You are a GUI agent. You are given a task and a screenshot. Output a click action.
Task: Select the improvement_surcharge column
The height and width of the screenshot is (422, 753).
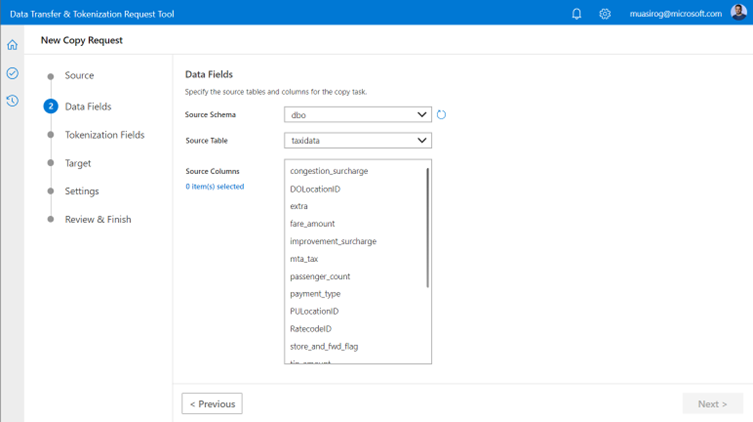coord(333,241)
